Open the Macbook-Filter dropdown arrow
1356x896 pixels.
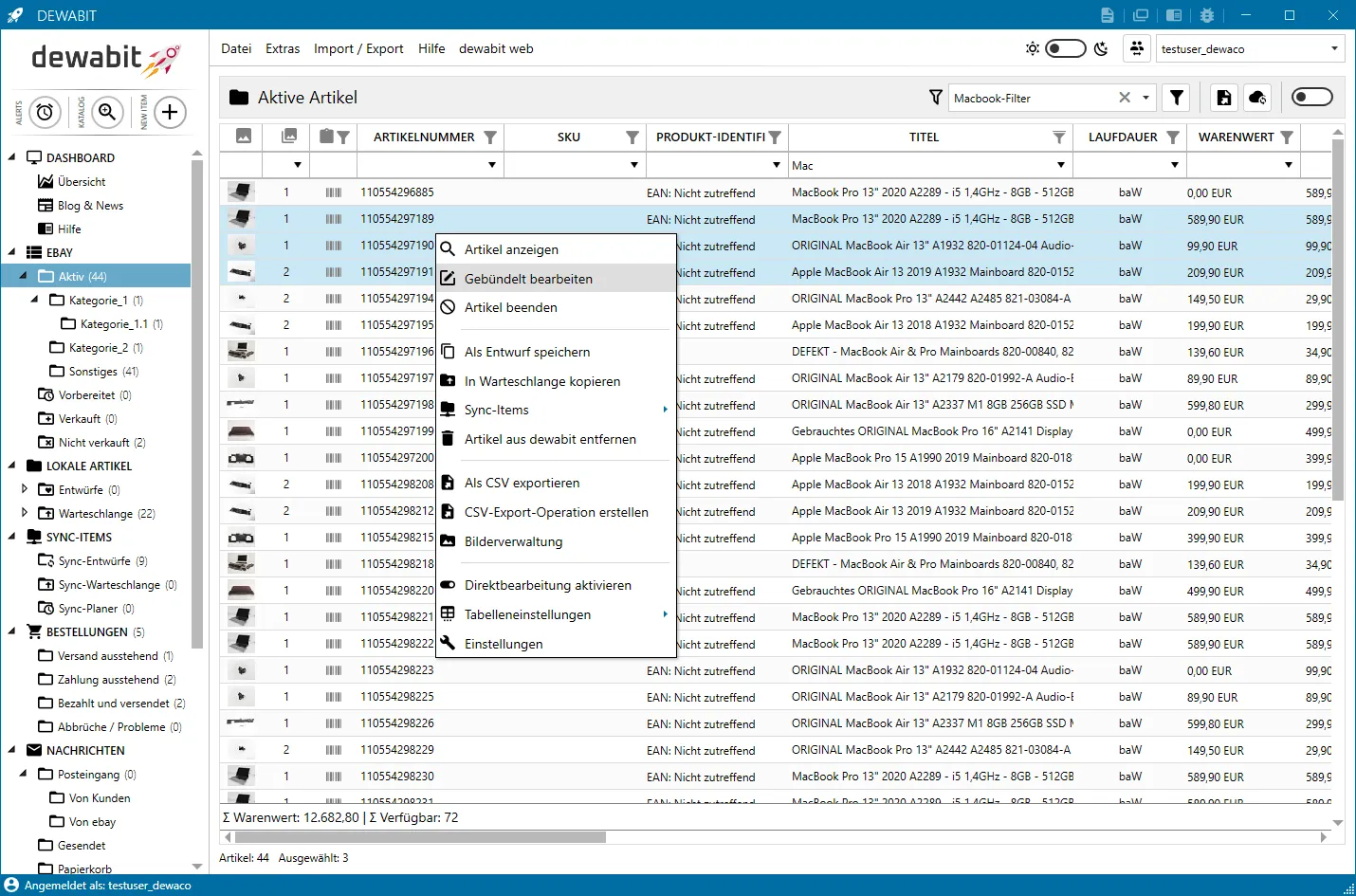coord(1145,98)
